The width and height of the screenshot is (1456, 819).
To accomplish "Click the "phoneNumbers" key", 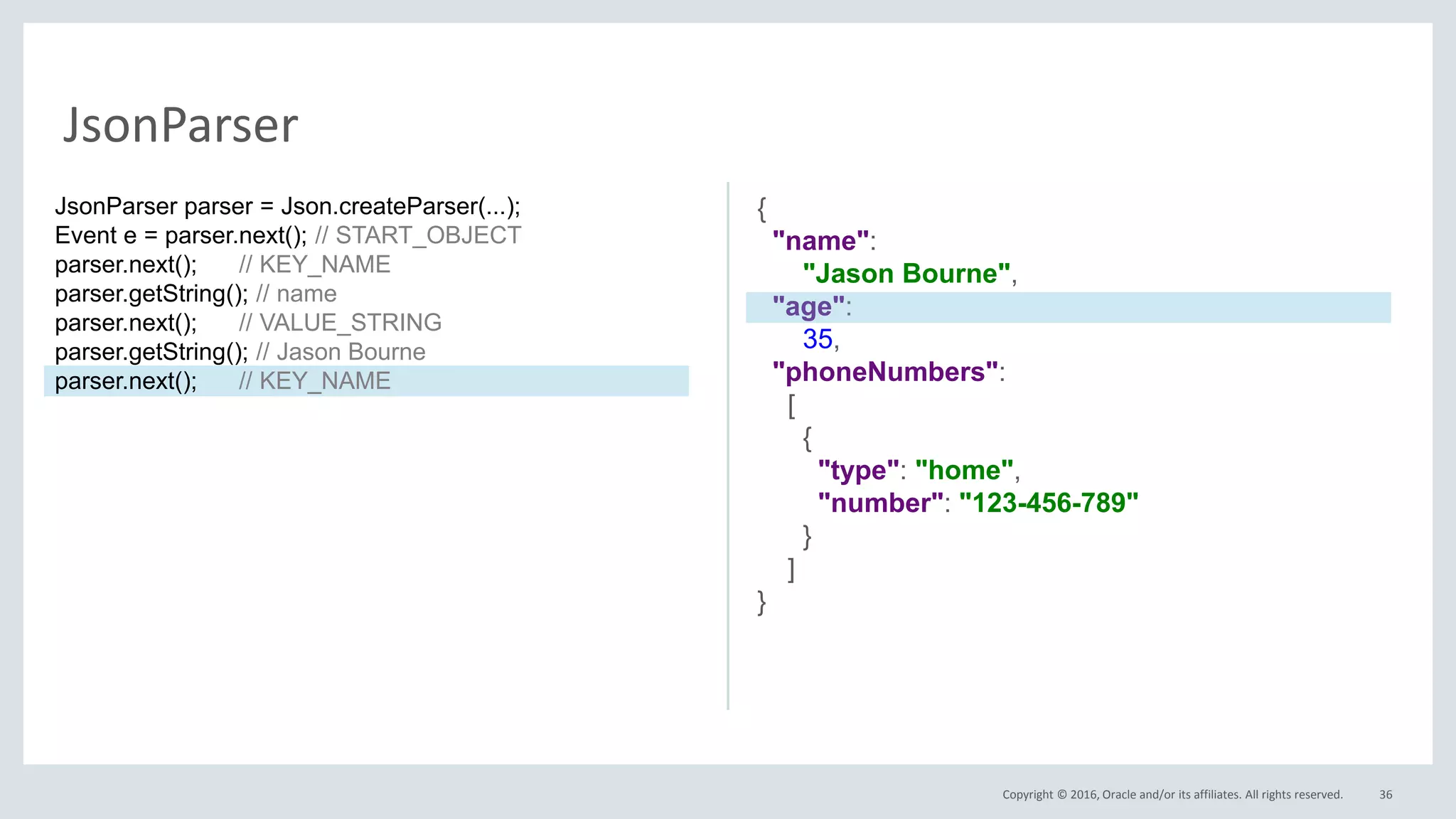I will (x=886, y=372).
